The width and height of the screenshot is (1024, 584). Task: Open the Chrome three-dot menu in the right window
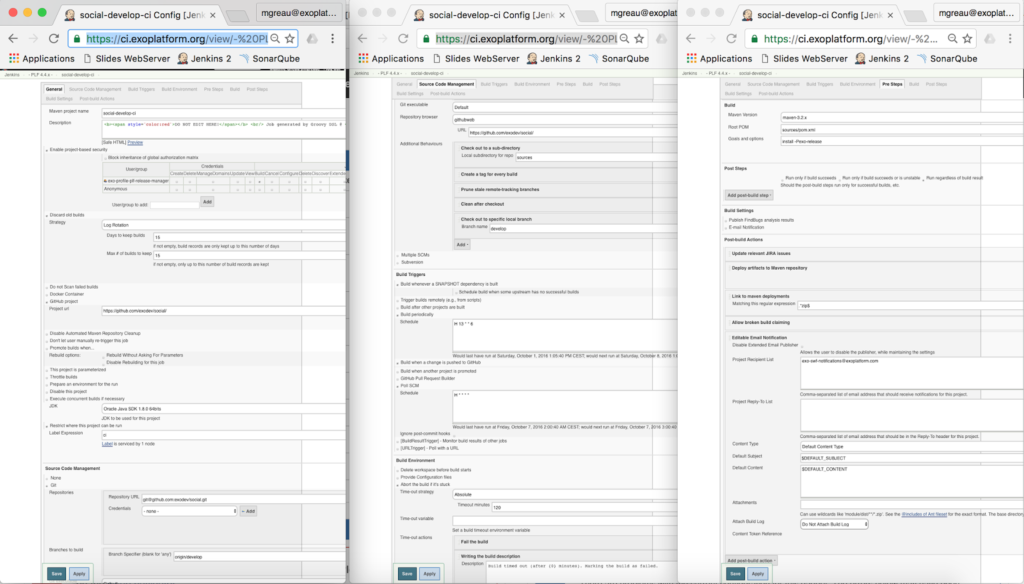[x=1011, y=38]
